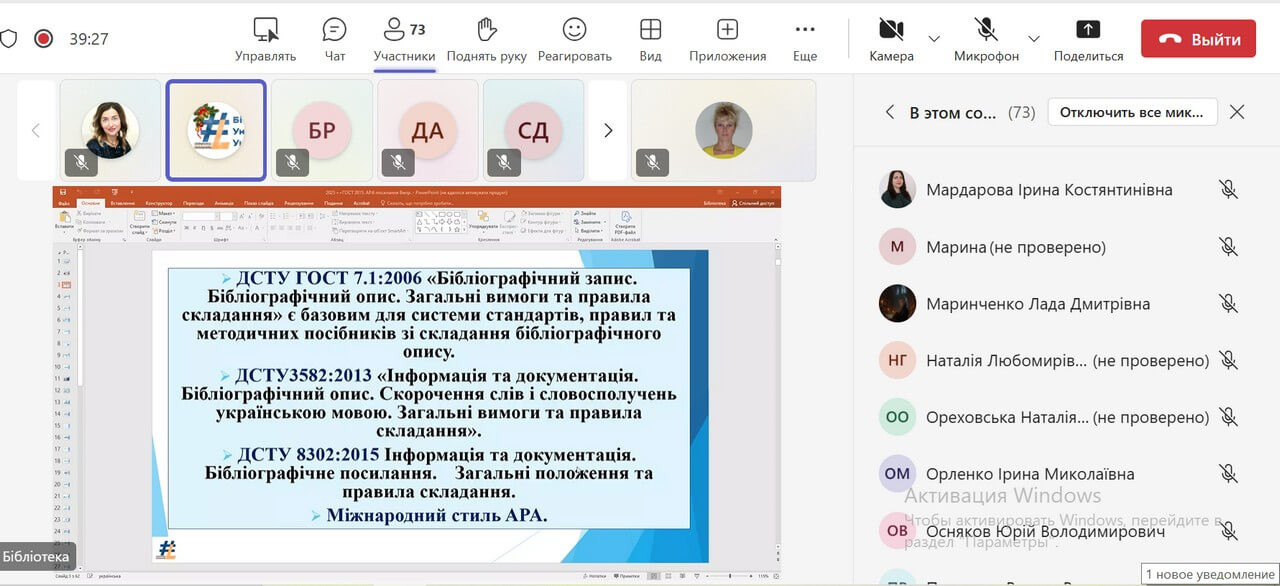Close the participants side panel
The image size is (1280, 586).
pyautogui.click(x=1237, y=112)
